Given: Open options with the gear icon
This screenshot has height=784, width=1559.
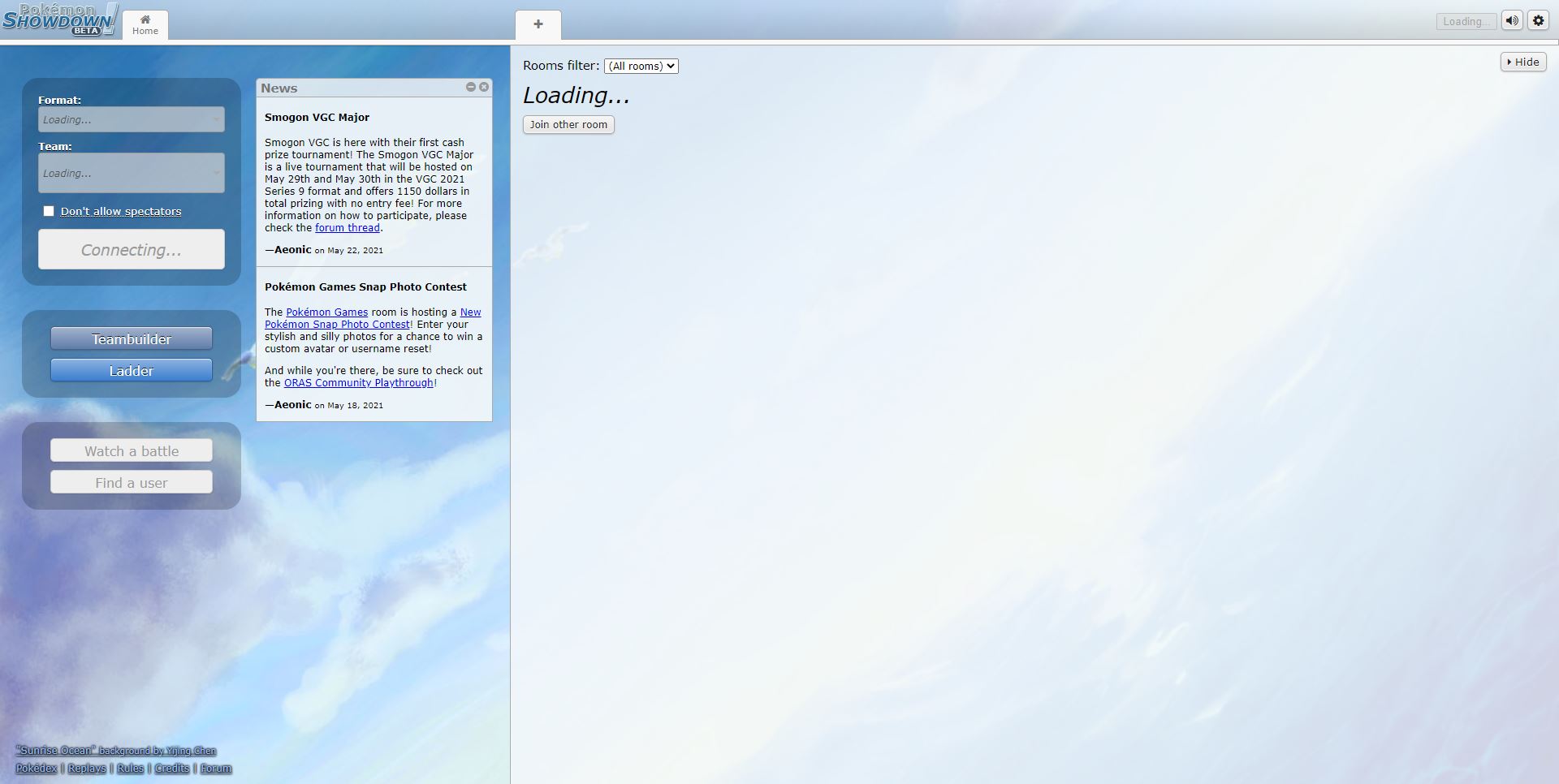Looking at the screenshot, I should point(1538,21).
